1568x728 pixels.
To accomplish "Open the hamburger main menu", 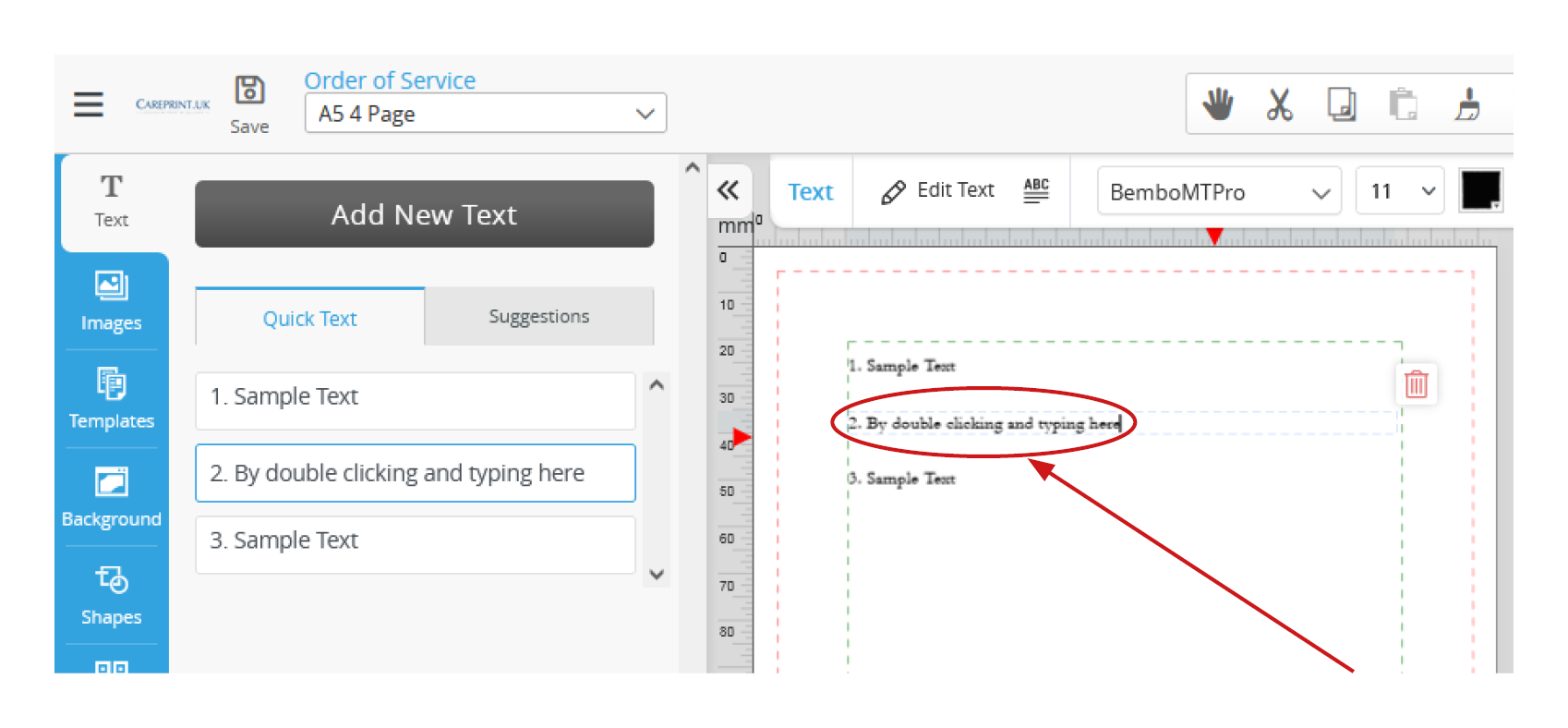I will tap(89, 104).
